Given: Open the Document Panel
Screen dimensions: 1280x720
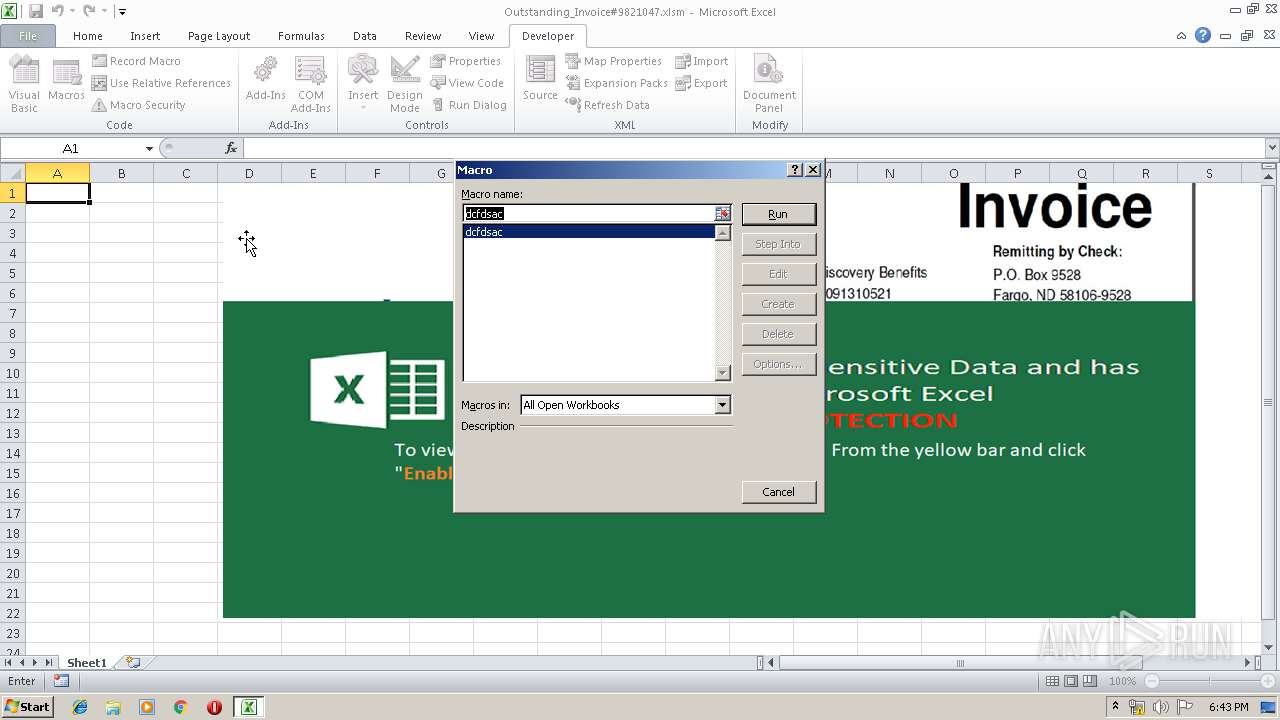Looking at the screenshot, I should 769,84.
